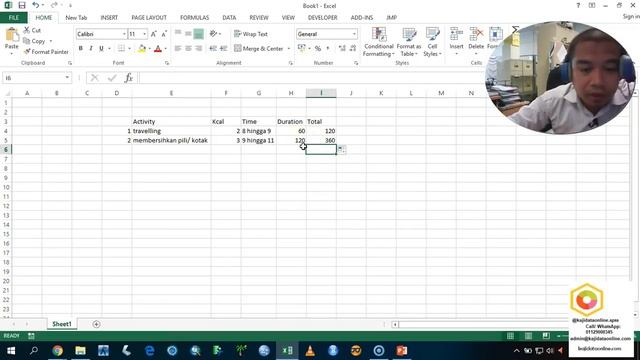Toggle Bold formatting

coord(81,49)
